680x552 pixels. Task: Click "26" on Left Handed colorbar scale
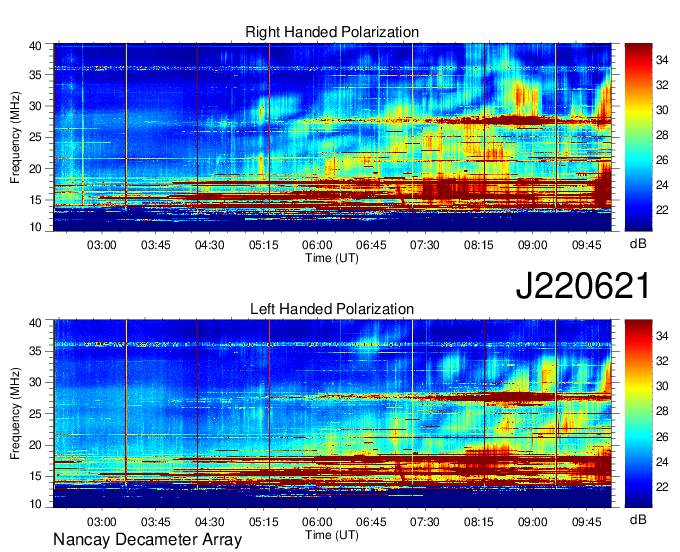click(x=662, y=437)
